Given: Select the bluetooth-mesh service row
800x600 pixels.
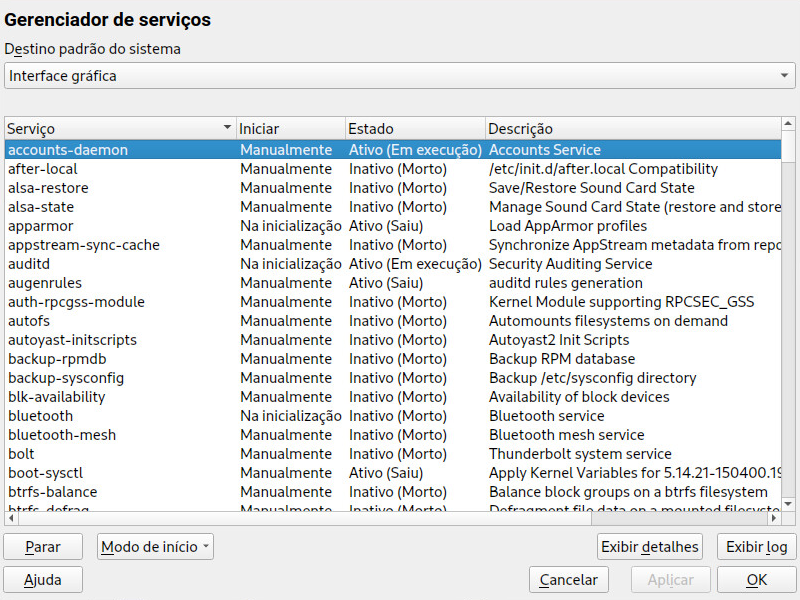Looking at the screenshot, I should tap(393, 435).
